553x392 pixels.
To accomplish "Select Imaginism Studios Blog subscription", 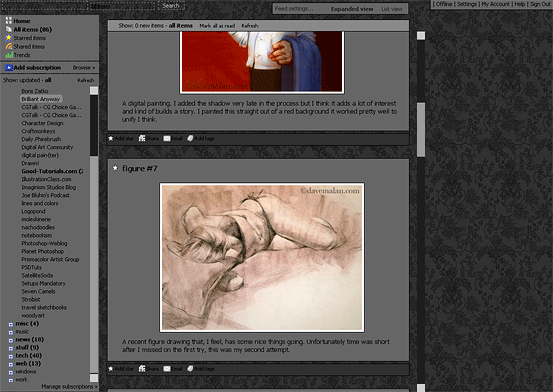I will [49, 187].
